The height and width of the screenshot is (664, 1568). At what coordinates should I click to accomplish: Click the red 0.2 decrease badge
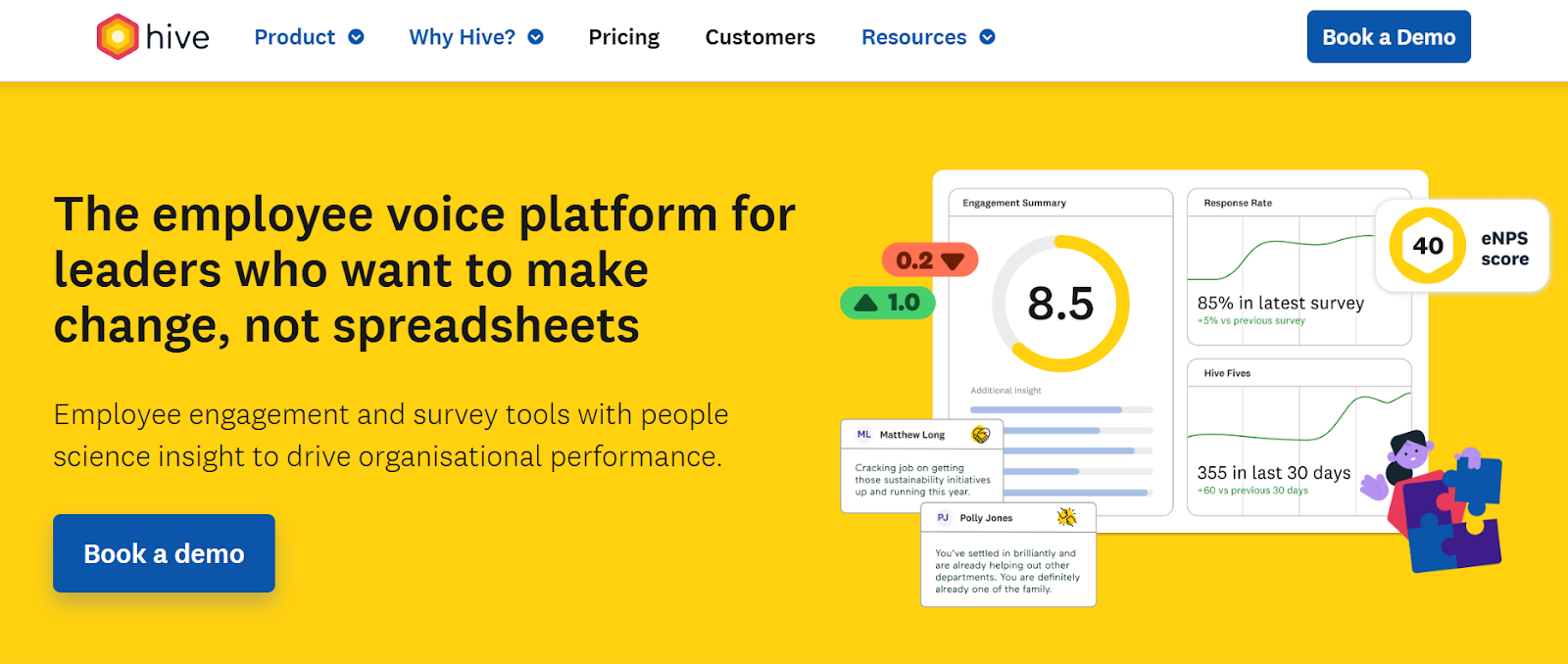pyautogui.click(x=930, y=261)
